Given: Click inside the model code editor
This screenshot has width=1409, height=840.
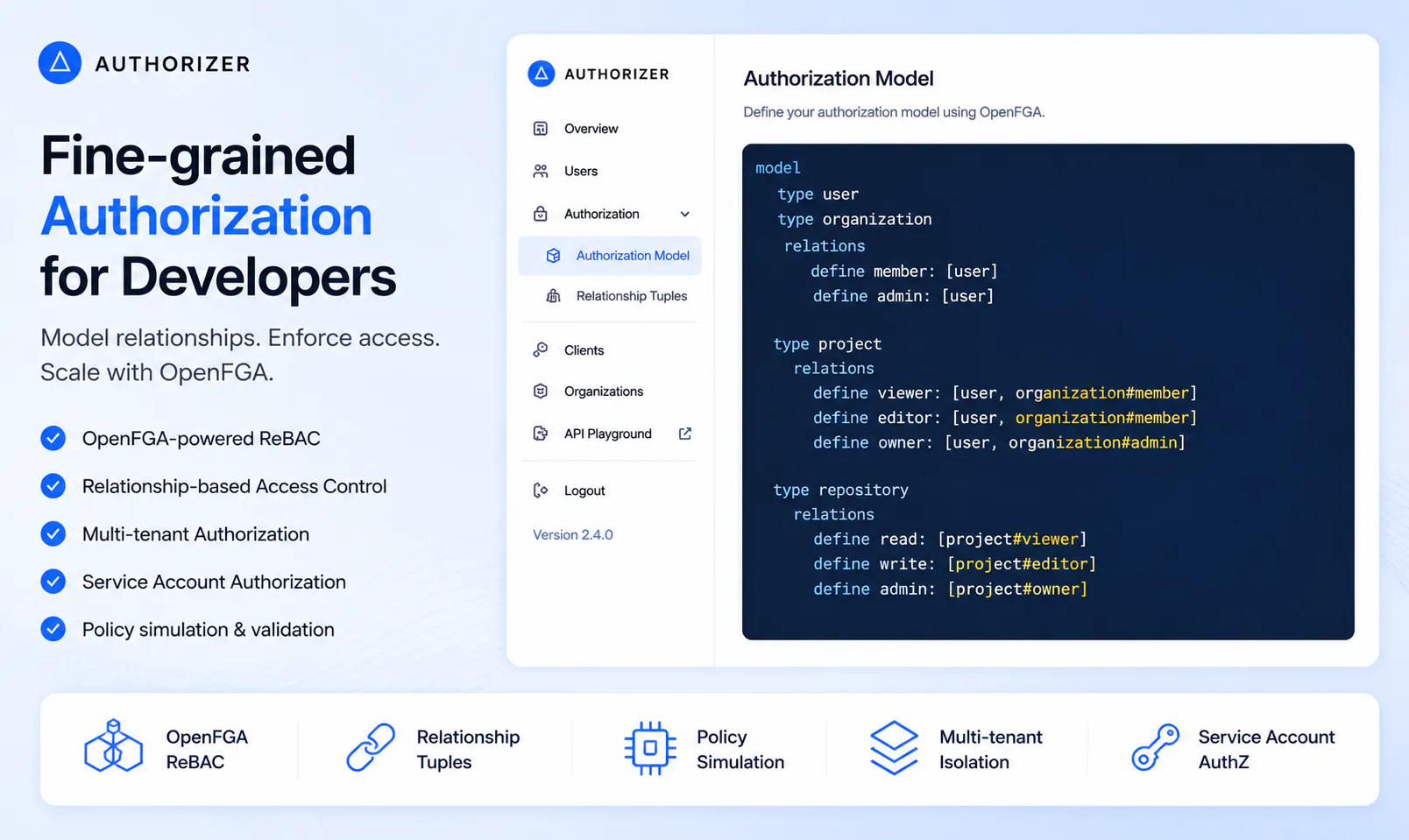Looking at the screenshot, I should point(1048,392).
